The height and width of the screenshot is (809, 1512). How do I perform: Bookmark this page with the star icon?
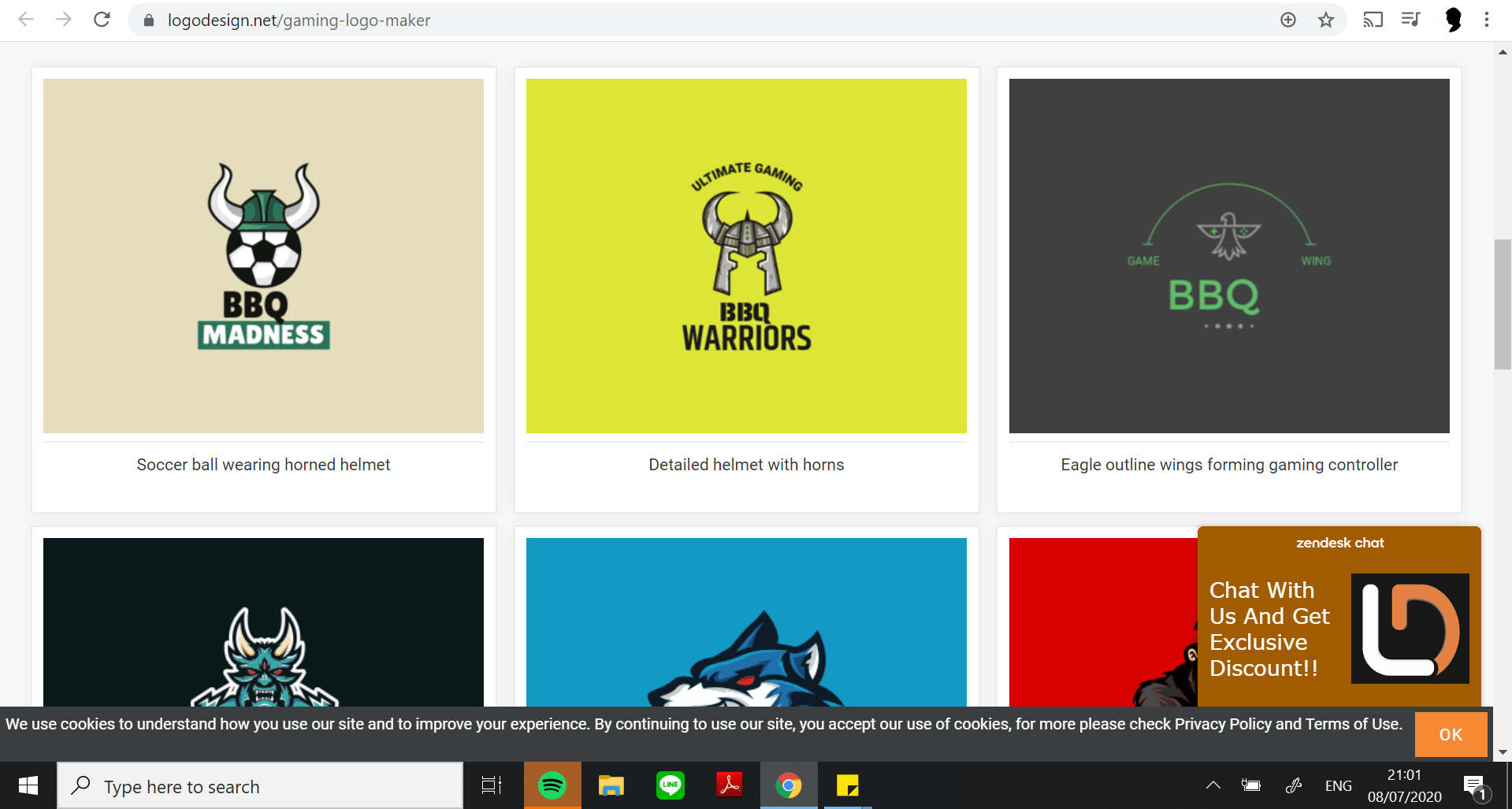1326,20
